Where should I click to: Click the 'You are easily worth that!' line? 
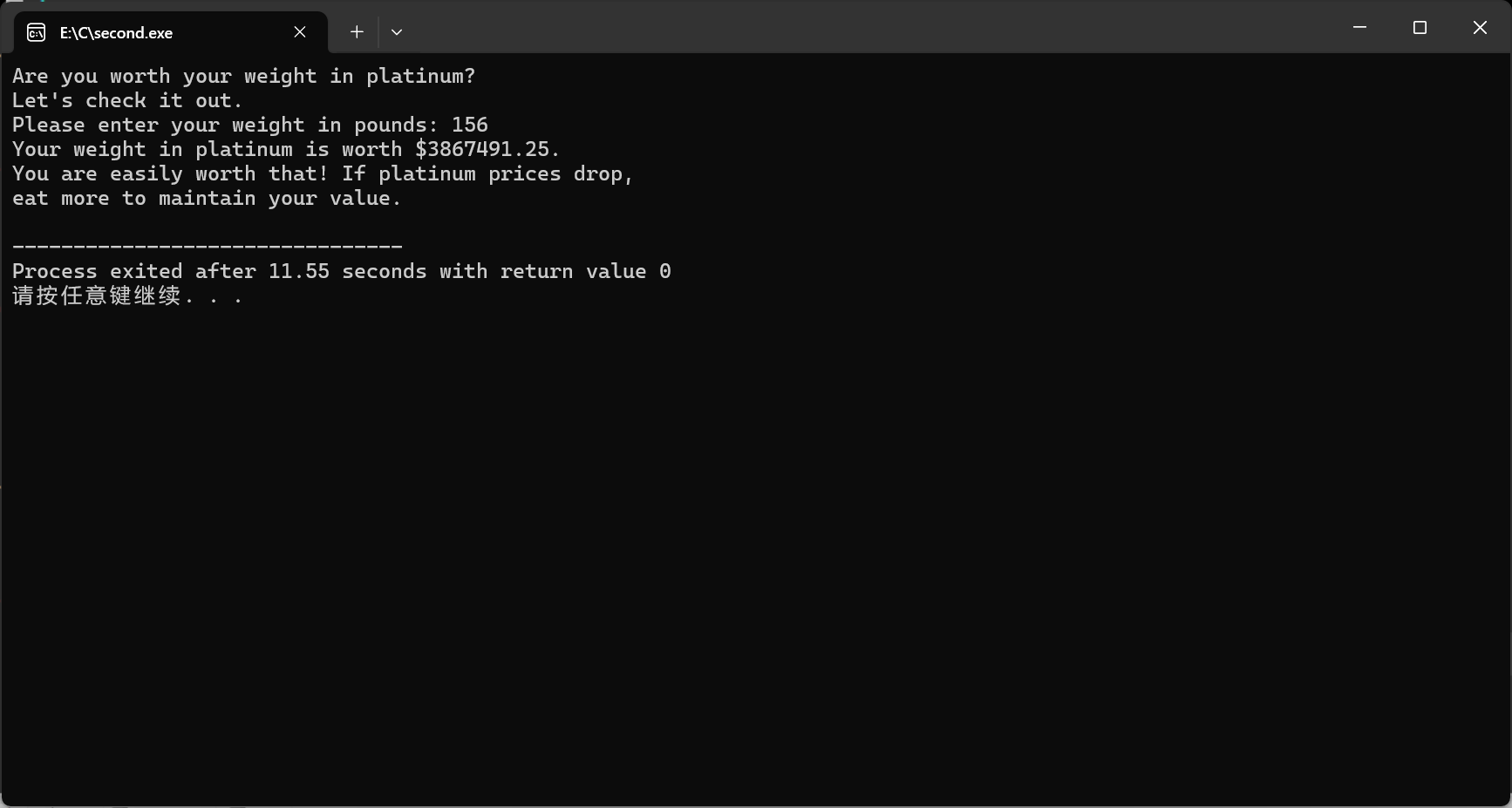[170, 173]
